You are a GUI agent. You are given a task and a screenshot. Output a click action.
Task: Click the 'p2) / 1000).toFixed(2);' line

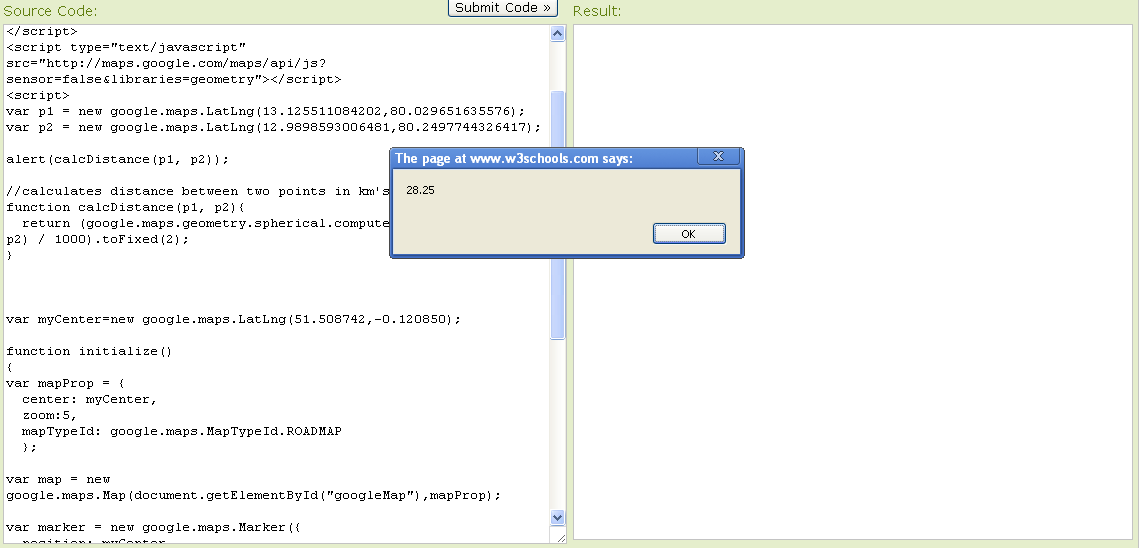tap(98, 239)
